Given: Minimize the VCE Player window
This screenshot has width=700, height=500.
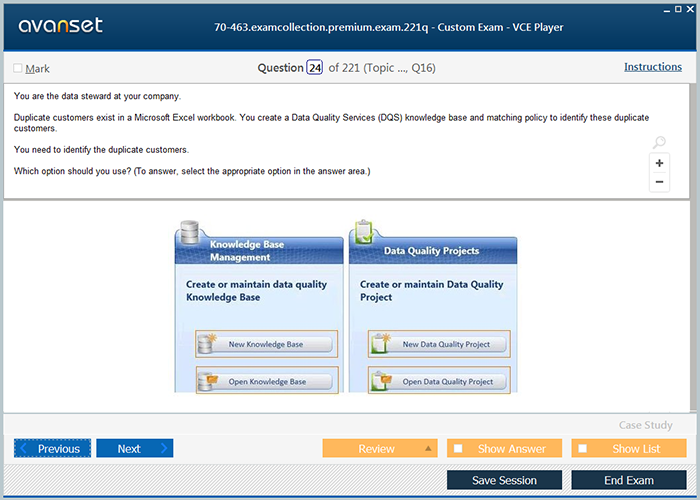Looking at the screenshot, I should tap(667, 10).
